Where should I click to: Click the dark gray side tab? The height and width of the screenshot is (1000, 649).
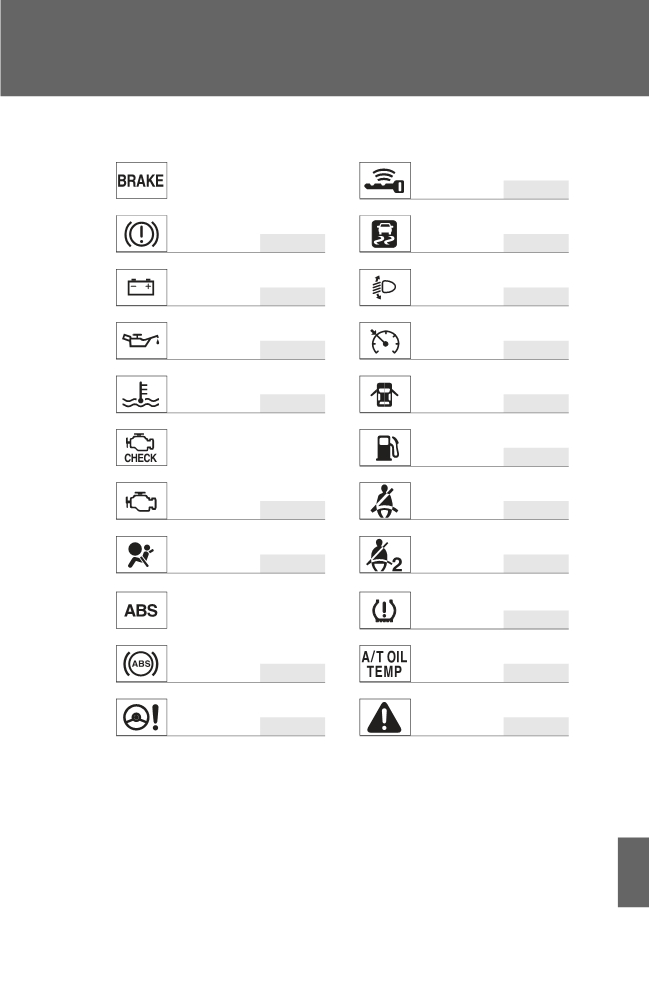coord(633,872)
